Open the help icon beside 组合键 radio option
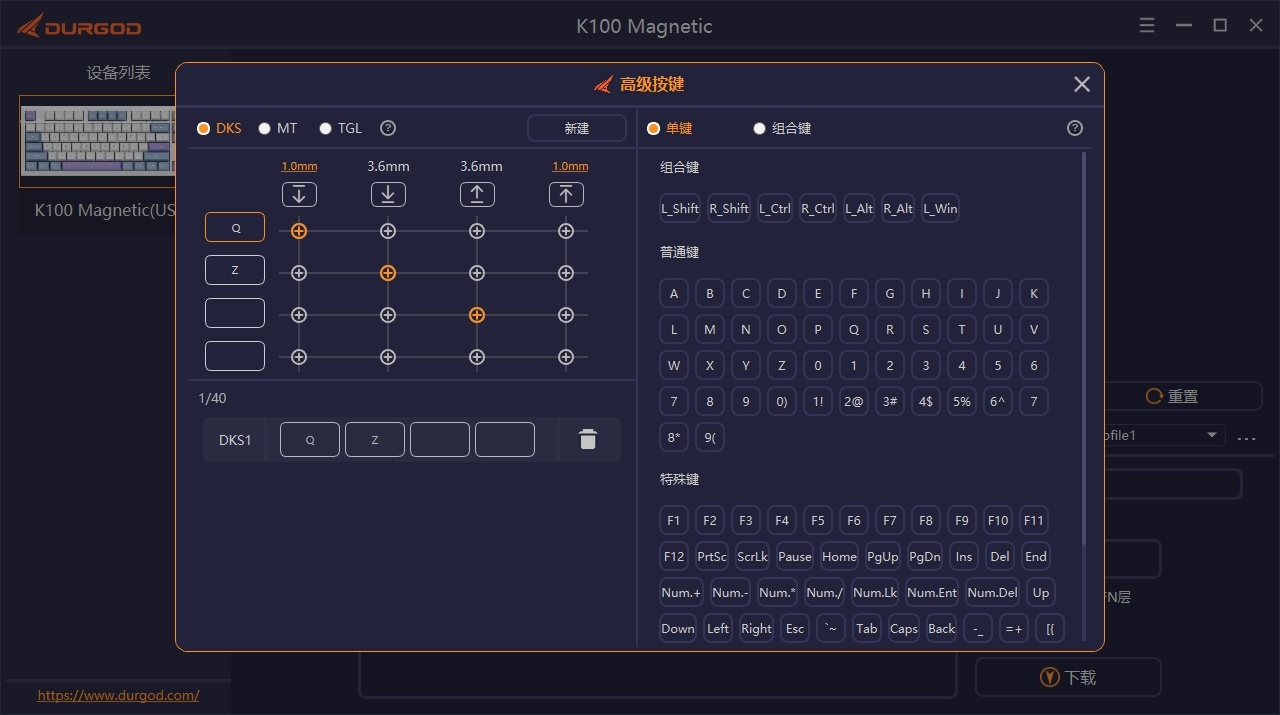Image resolution: width=1280 pixels, height=715 pixels. 1075,128
